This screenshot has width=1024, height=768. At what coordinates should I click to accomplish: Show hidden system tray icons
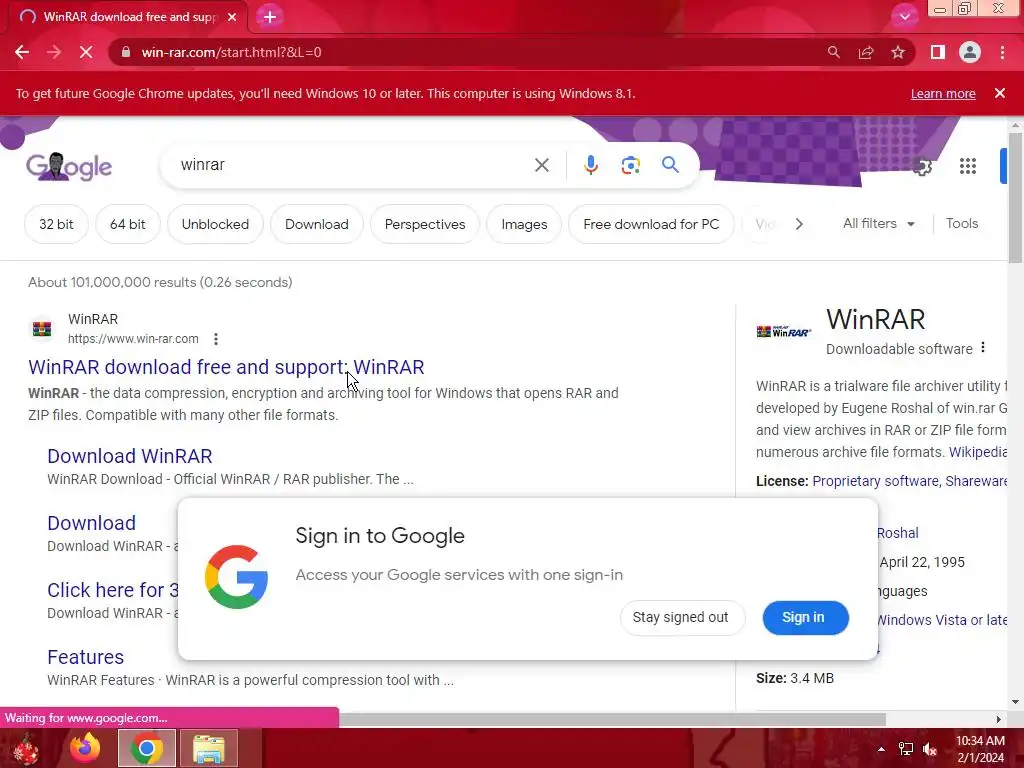[881, 749]
